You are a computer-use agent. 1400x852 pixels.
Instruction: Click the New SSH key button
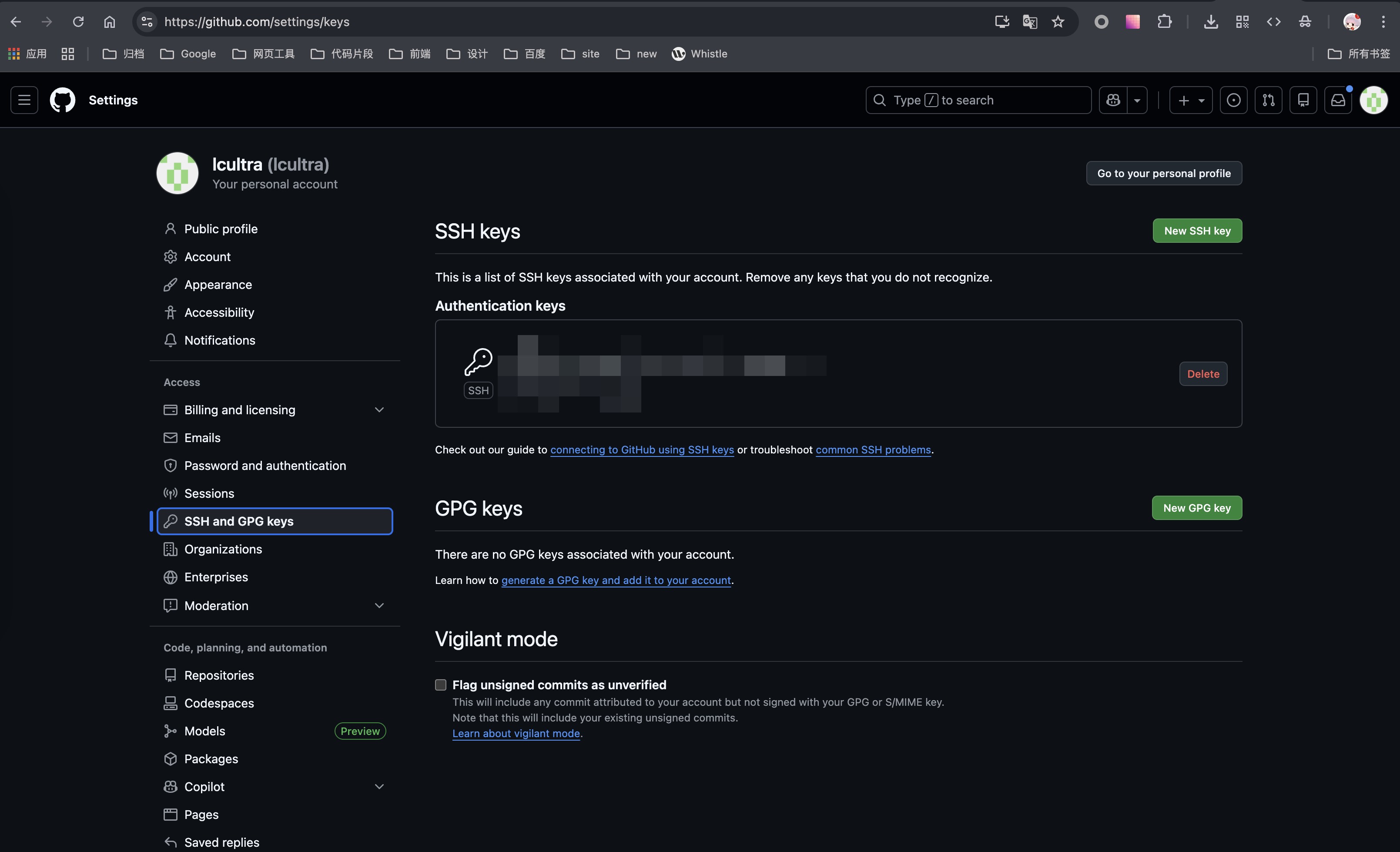(x=1197, y=230)
